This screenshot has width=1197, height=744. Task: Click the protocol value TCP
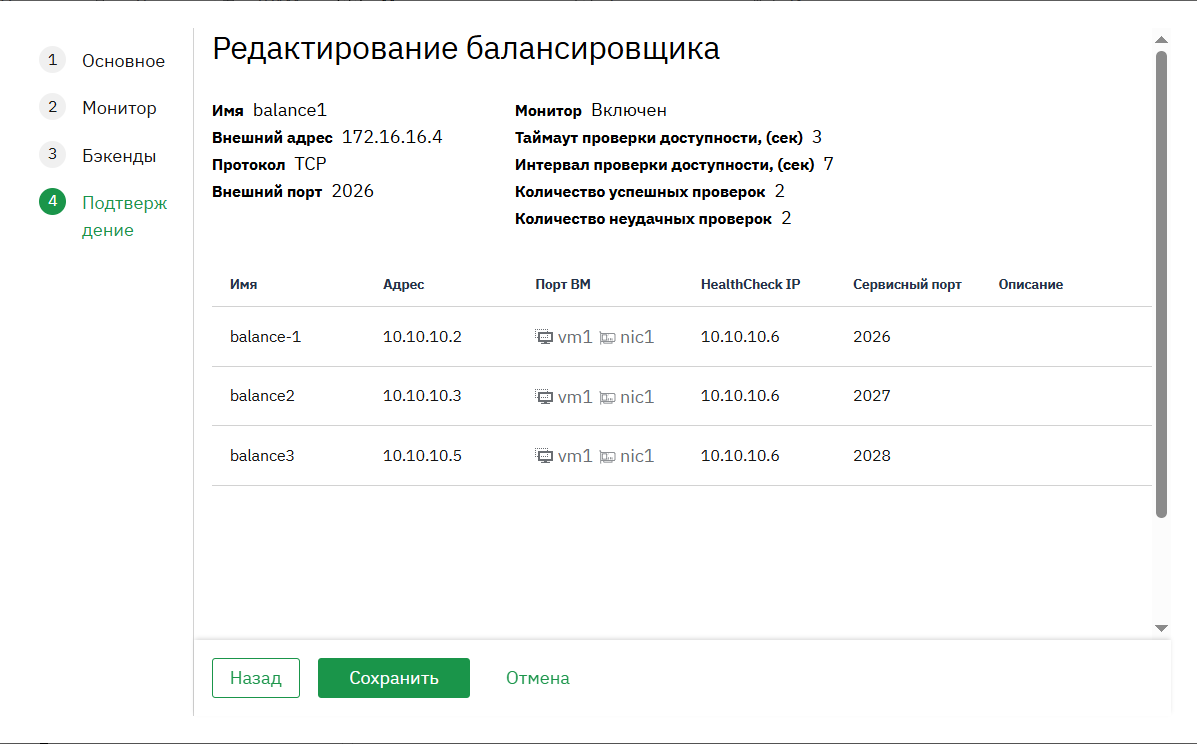[x=311, y=164]
